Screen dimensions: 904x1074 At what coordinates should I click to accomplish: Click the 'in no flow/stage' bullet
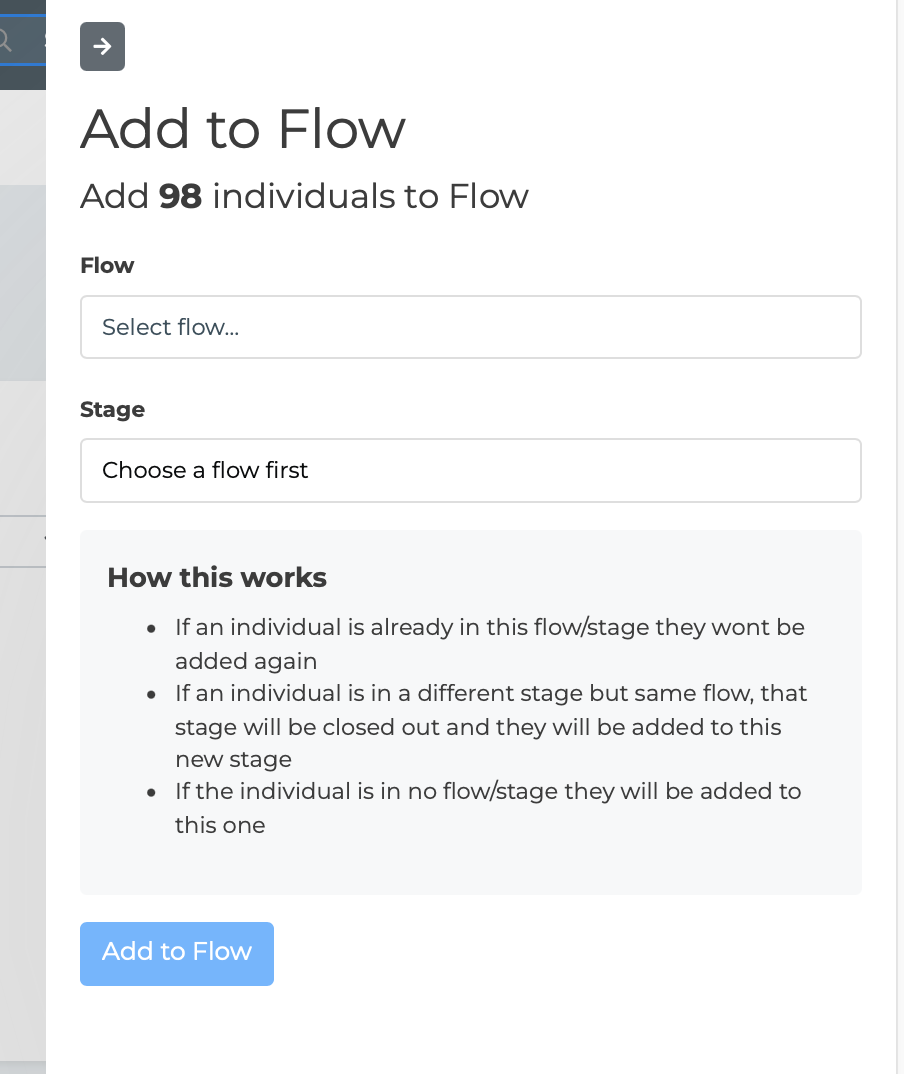(x=488, y=808)
